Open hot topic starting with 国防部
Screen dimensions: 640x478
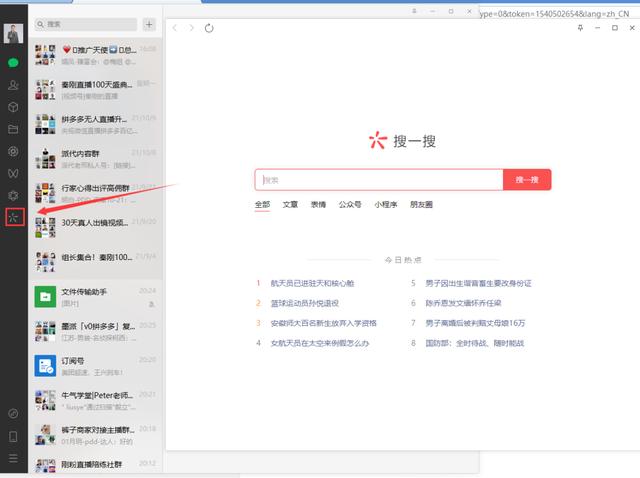point(474,343)
